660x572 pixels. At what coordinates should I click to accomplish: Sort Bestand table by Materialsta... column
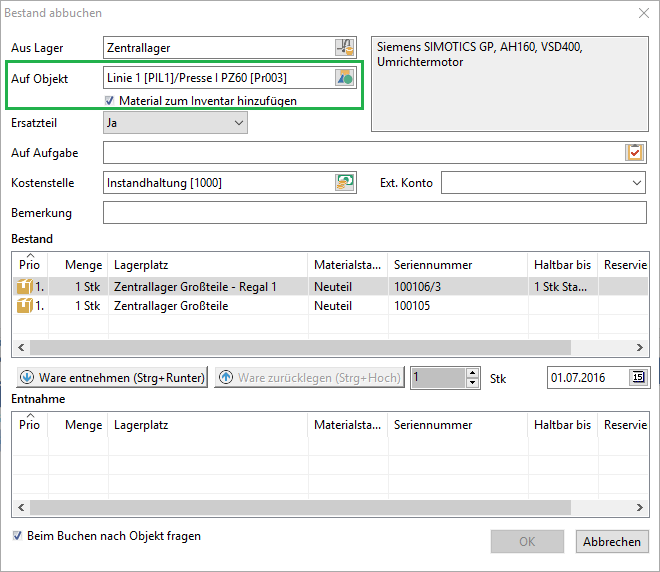coord(348,265)
